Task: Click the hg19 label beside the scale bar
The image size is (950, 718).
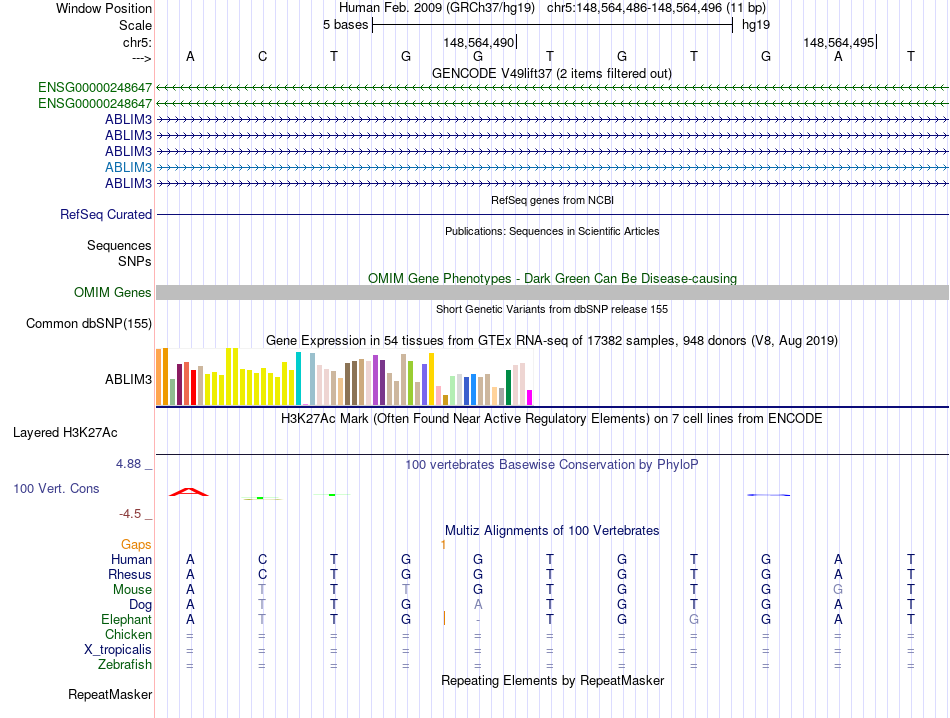Action: [756, 25]
